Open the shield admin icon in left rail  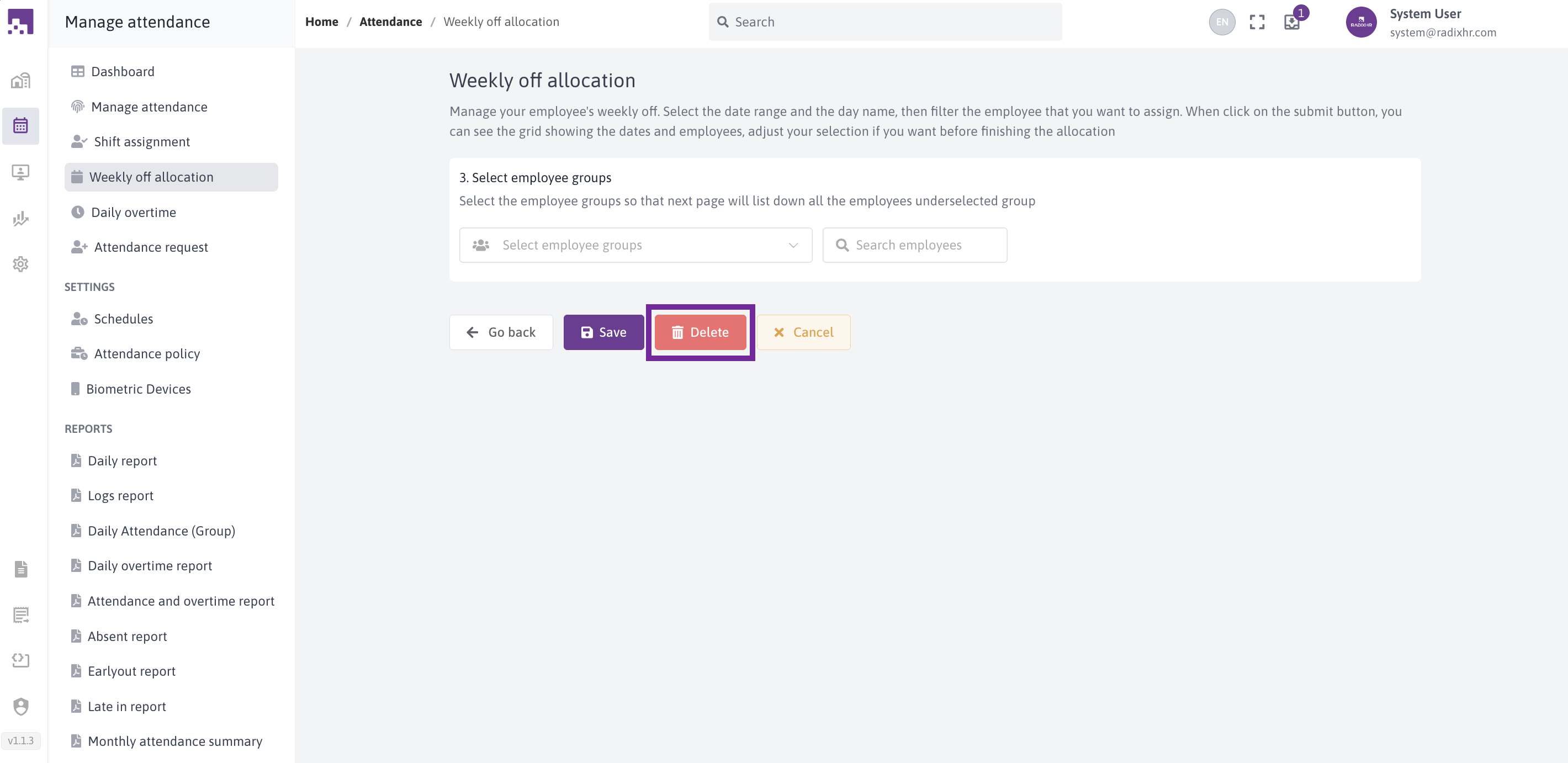[20, 706]
